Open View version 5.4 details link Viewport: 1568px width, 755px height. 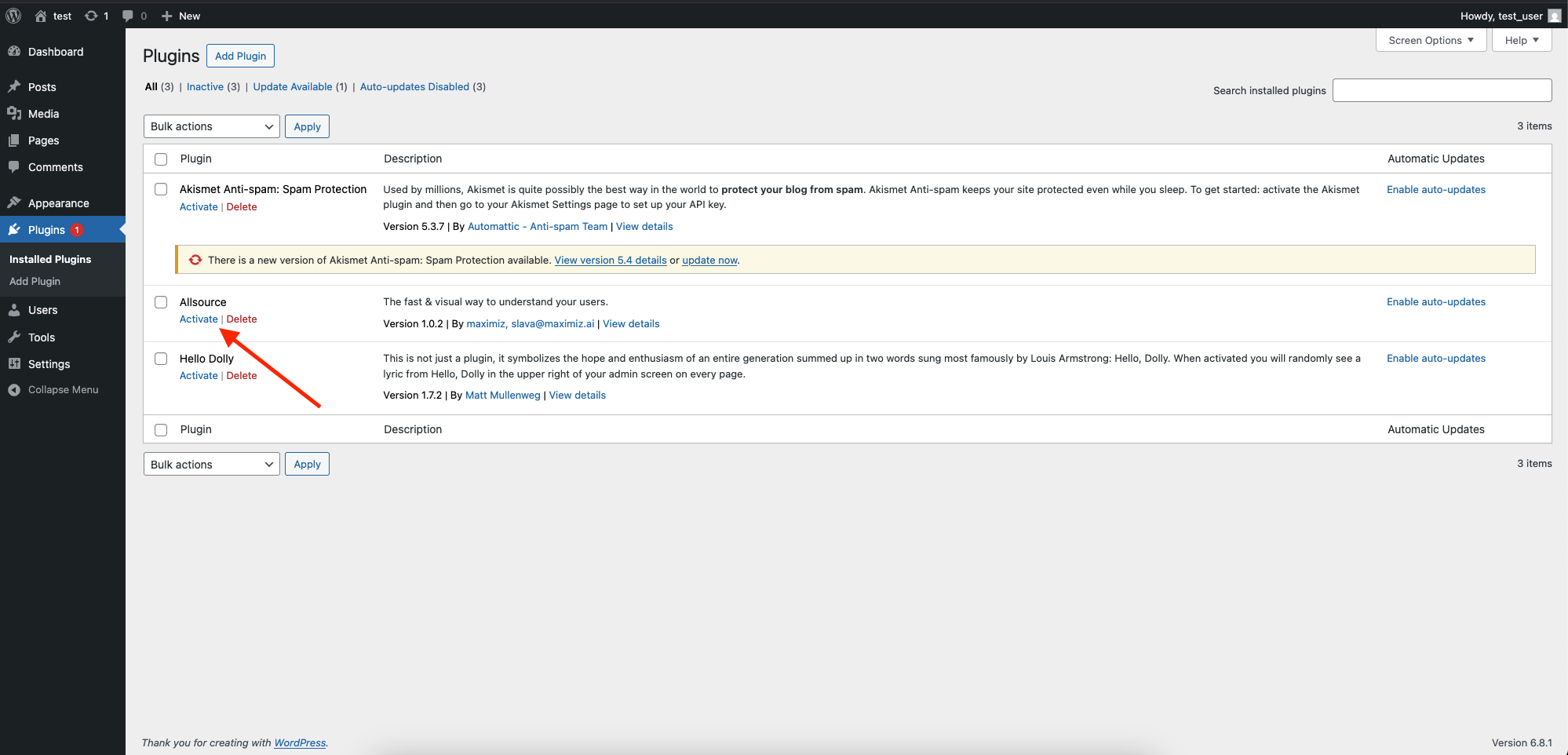[x=611, y=260]
